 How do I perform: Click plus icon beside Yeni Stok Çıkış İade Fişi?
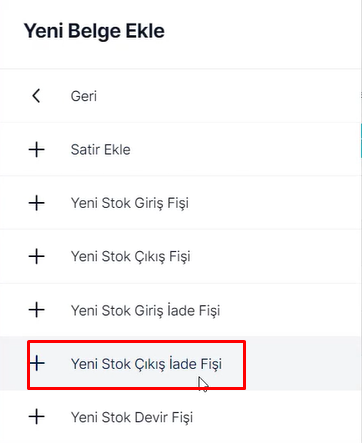click(37, 363)
